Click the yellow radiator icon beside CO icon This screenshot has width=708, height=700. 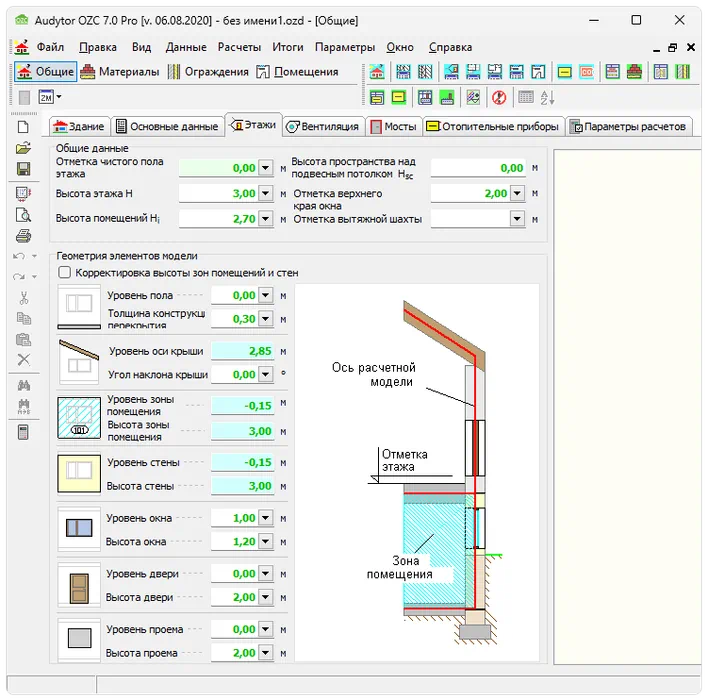coord(564,72)
